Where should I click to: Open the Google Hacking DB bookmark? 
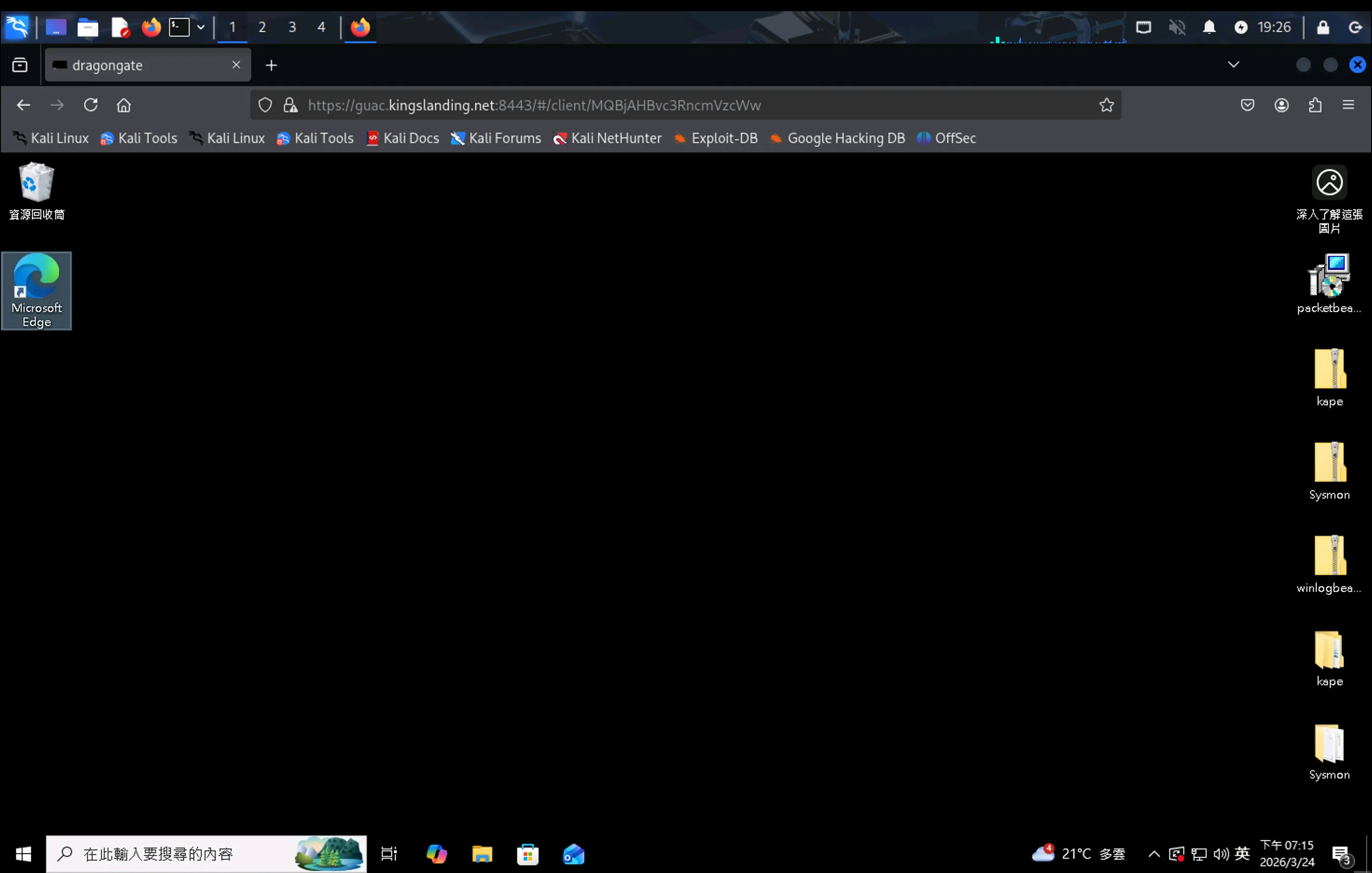click(838, 139)
